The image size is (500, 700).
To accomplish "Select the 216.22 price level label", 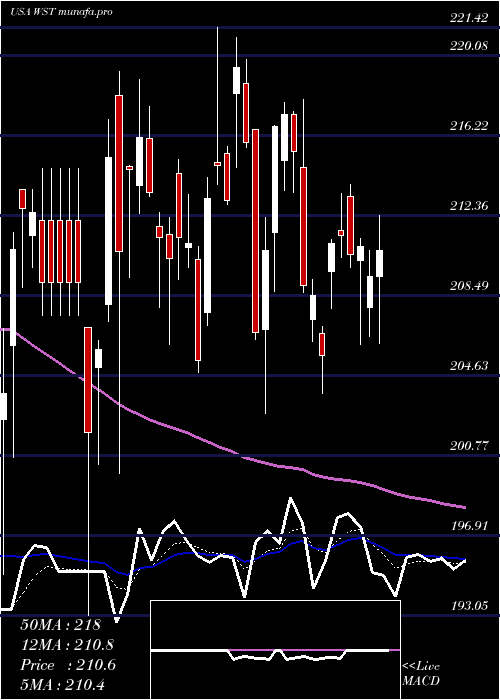I will [x=468, y=126].
